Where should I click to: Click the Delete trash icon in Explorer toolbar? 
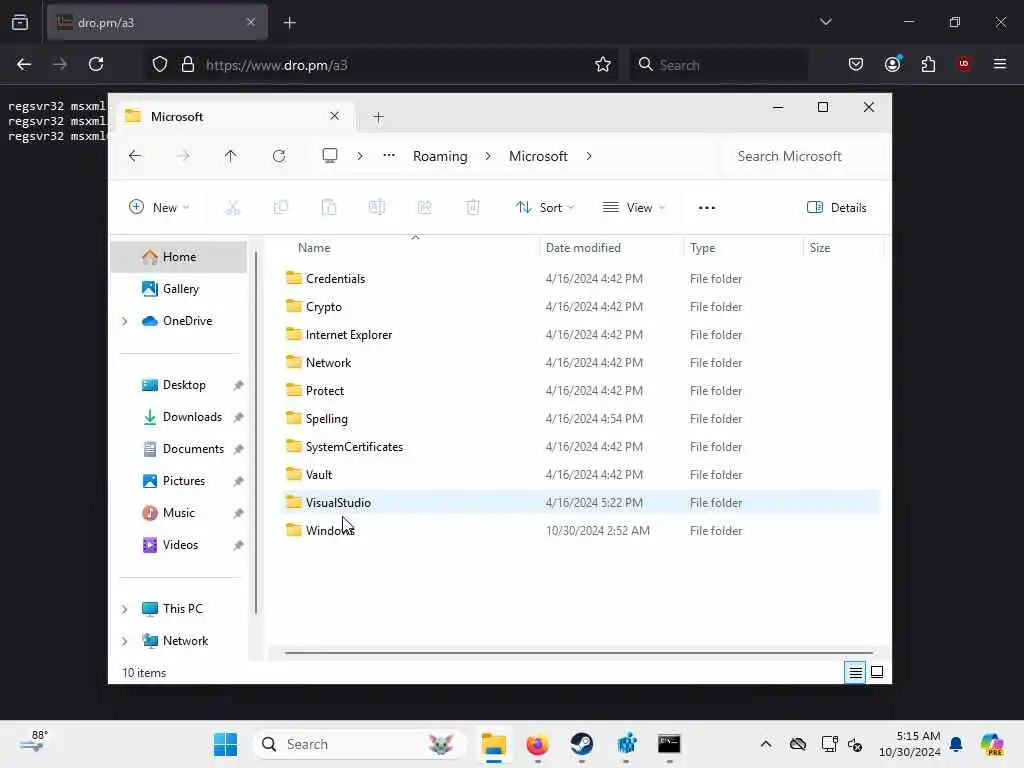point(473,208)
